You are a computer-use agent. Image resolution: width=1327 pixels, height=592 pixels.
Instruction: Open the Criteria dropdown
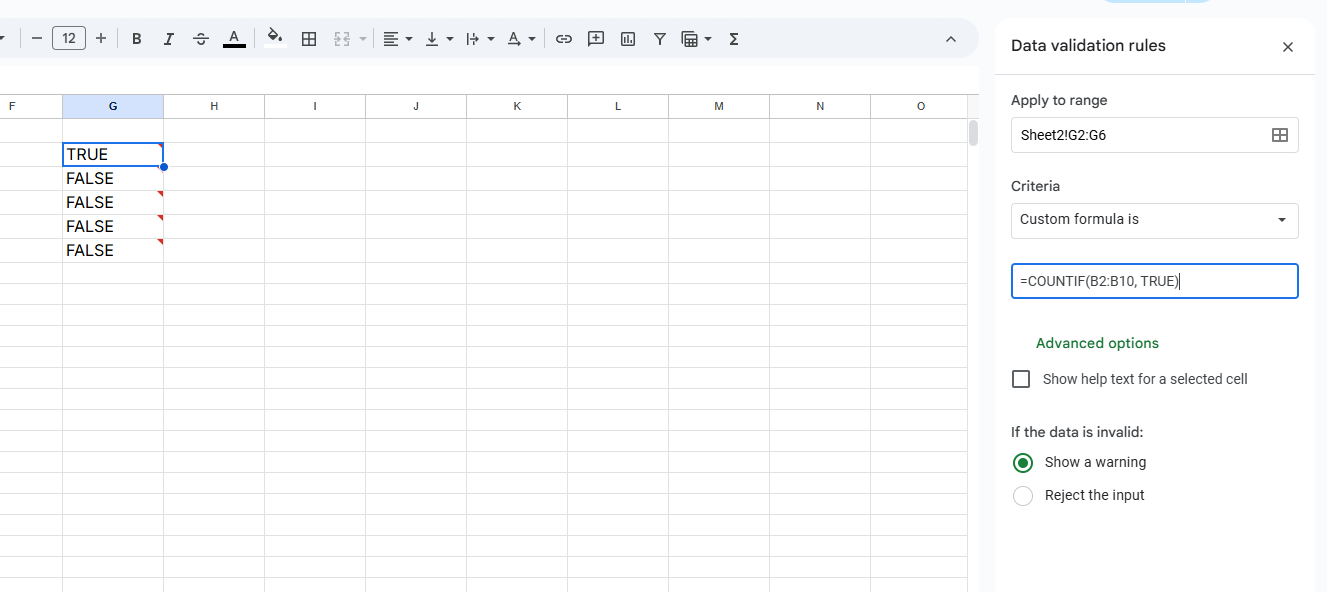tap(1154, 220)
